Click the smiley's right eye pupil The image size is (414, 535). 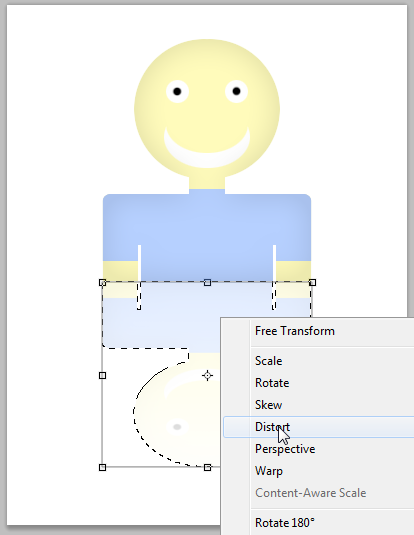click(237, 91)
